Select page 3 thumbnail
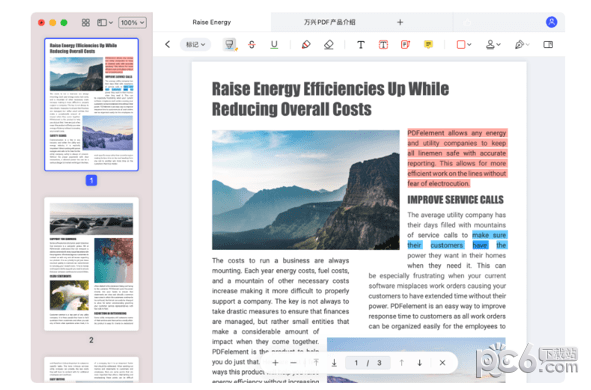Screen dimensions: 591x390 tap(91, 370)
